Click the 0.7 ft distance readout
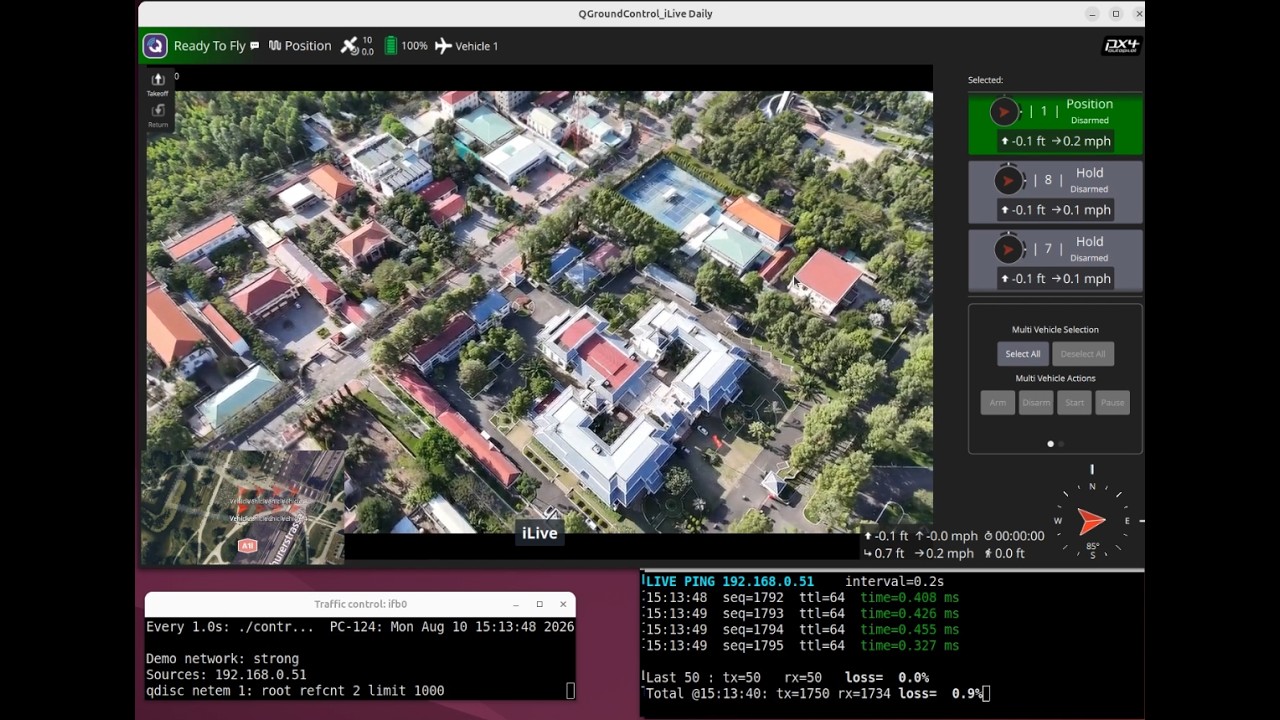This screenshot has height=720, width=1280. pos(884,554)
